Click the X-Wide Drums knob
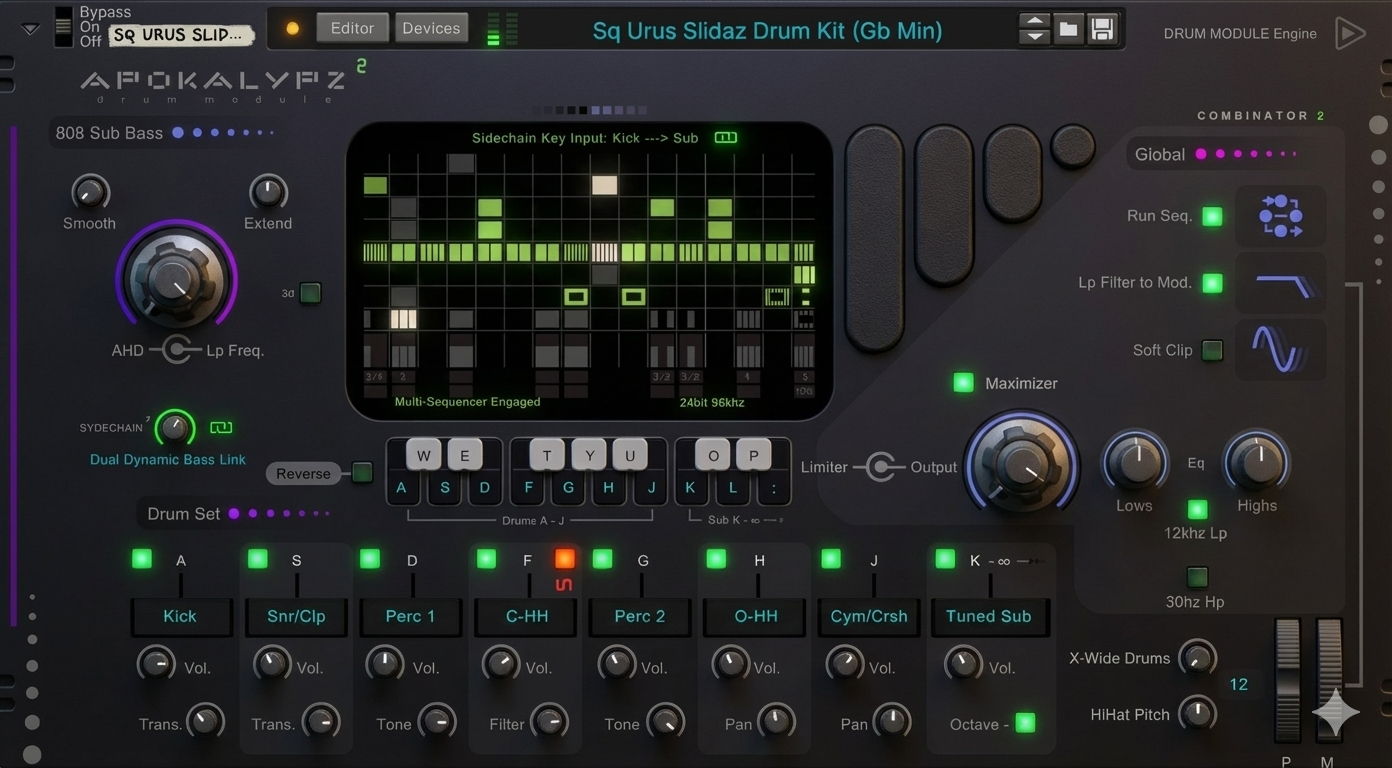Viewport: 1392px width, 768px height. [1197, 657]
